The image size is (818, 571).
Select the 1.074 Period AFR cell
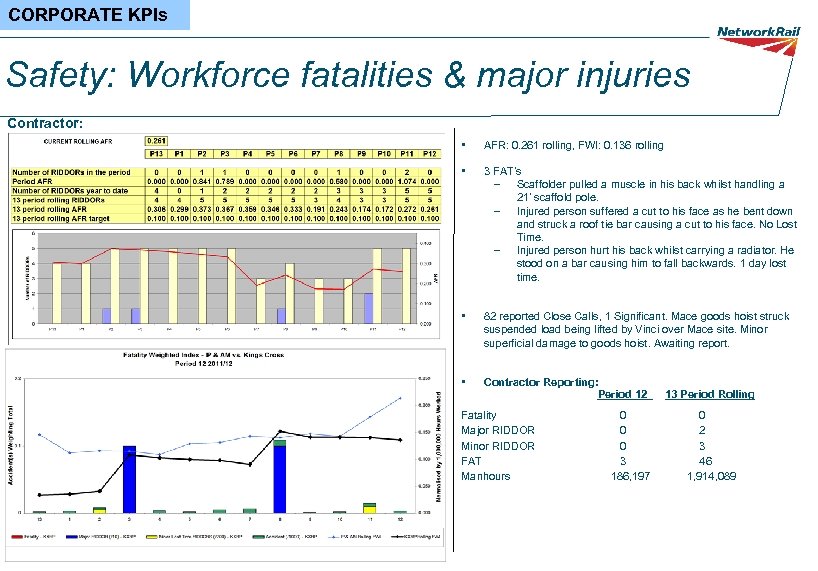coord(407,181)
